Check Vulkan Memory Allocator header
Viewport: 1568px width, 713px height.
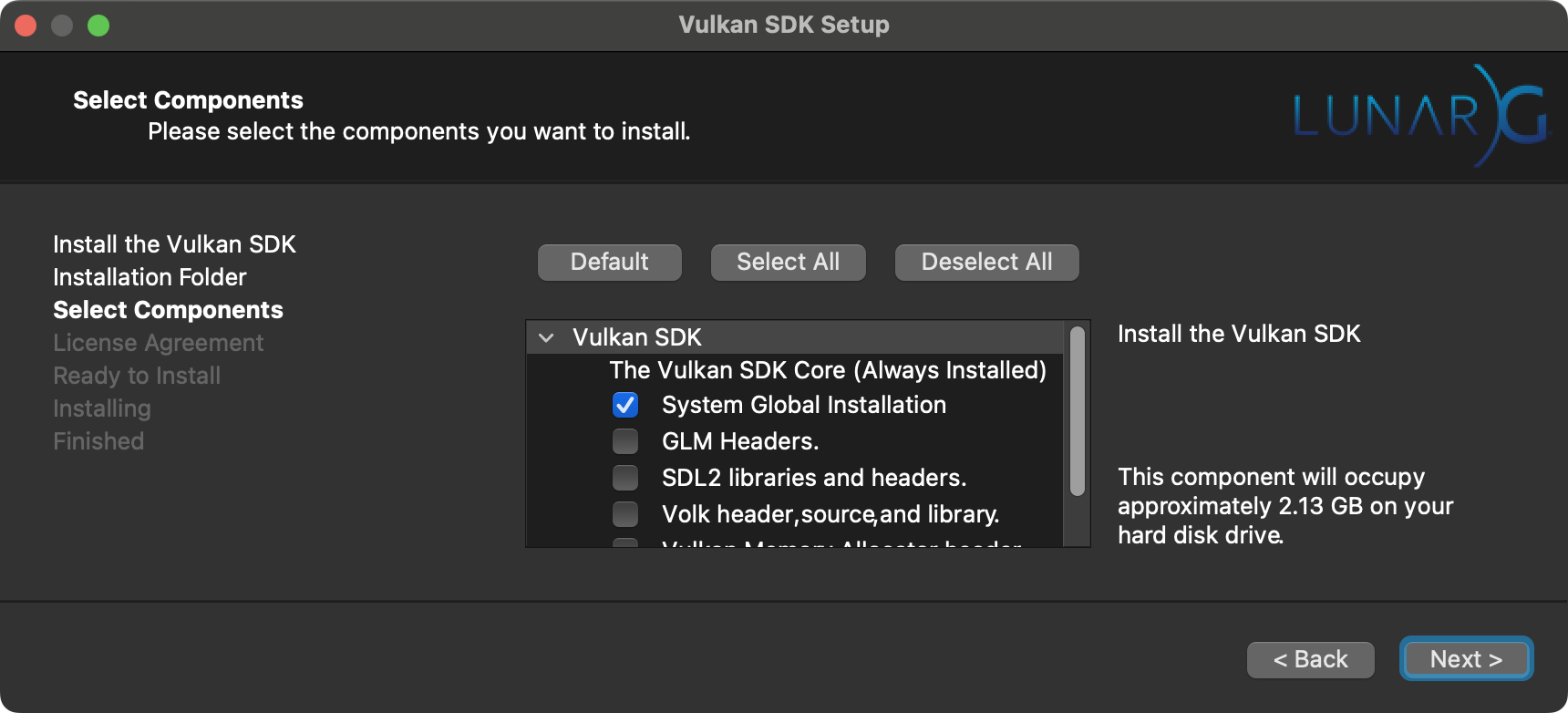tap(625, 544)
